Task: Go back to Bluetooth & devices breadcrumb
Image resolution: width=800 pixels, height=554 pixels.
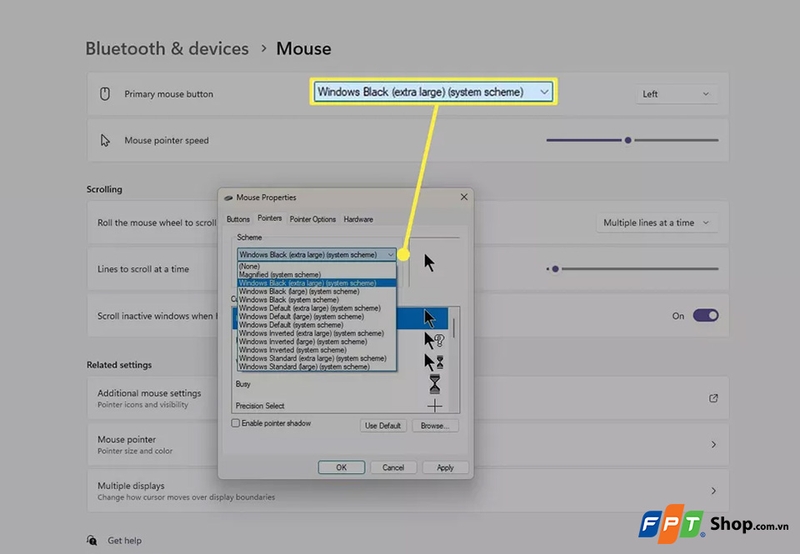Action: tap(167, 48)
